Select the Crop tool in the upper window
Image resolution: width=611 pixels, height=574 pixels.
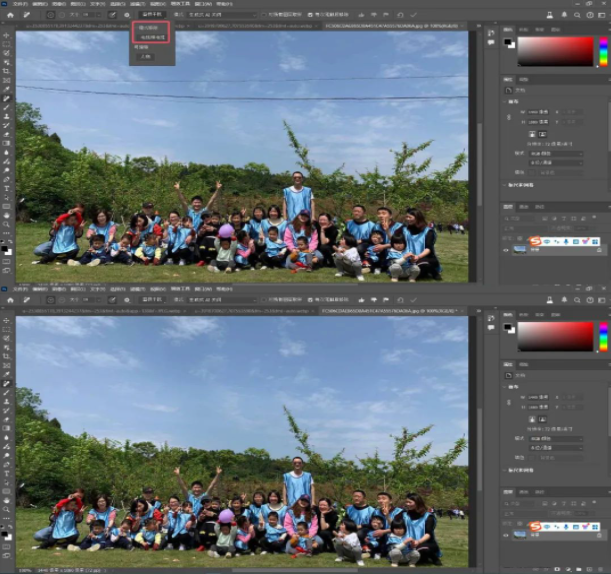click(x=7, y=71)
